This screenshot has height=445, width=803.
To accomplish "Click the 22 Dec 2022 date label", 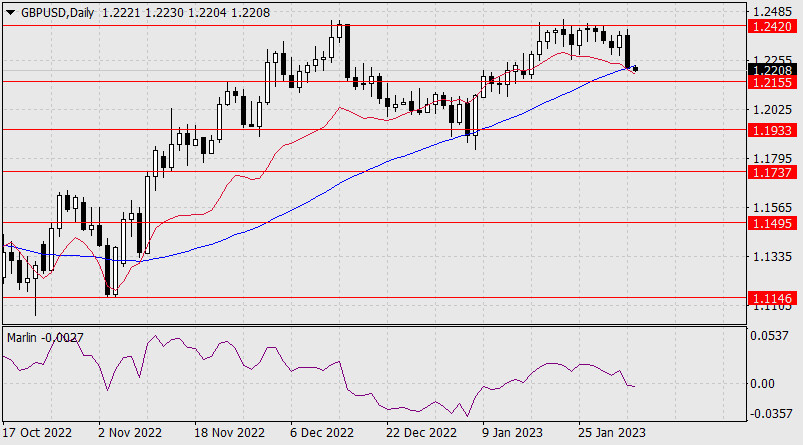I will (x=421, y=433).
